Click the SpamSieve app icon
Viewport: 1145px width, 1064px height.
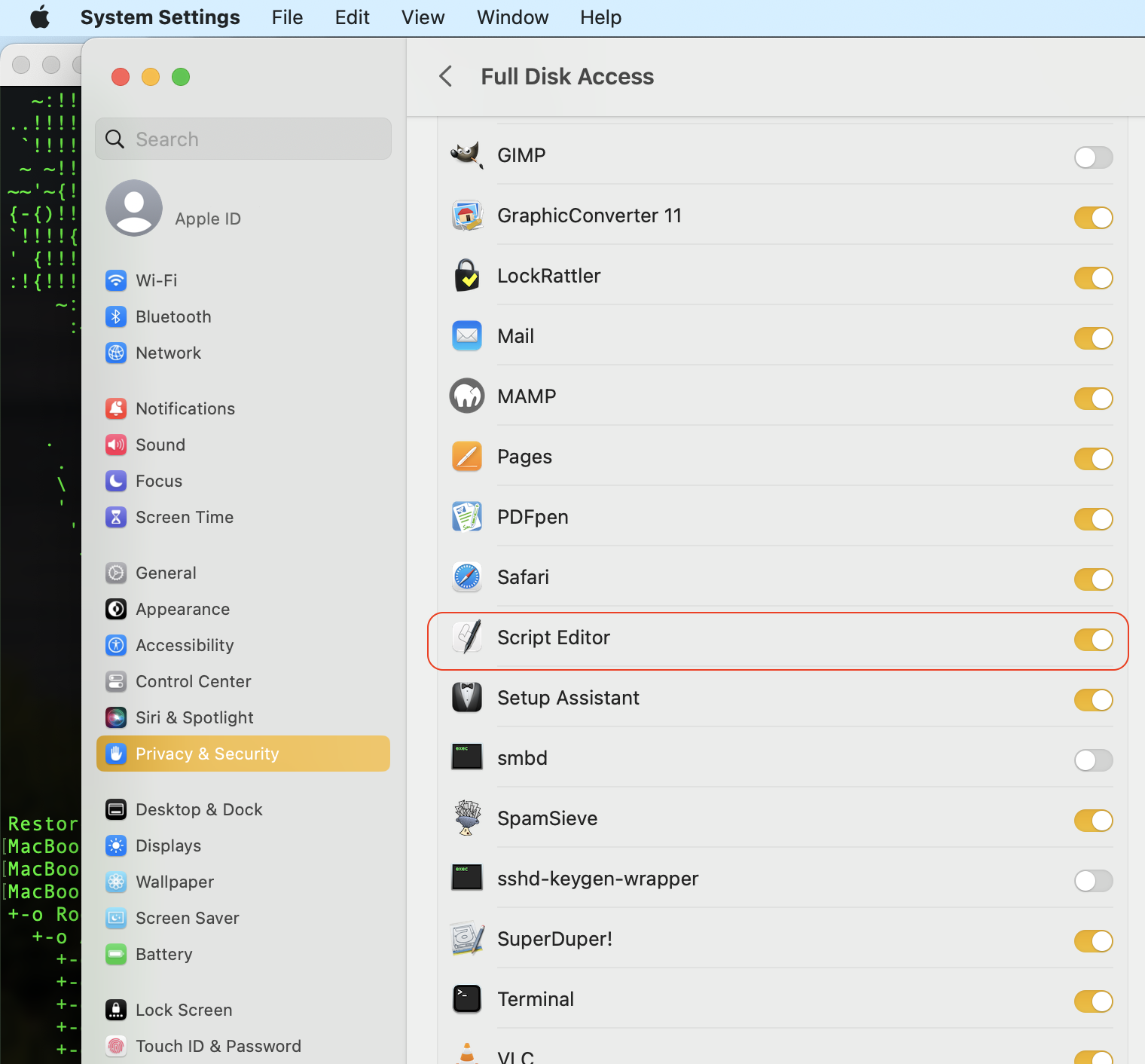pos(467,818)
